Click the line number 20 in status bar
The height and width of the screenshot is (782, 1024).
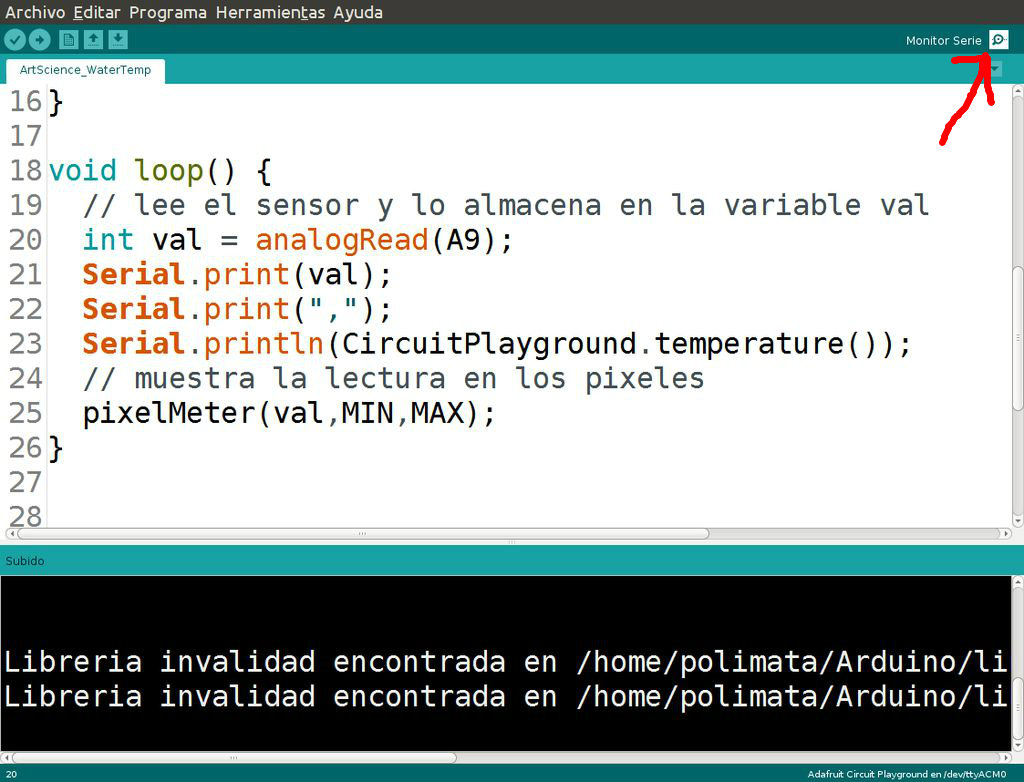click(11, 774)
